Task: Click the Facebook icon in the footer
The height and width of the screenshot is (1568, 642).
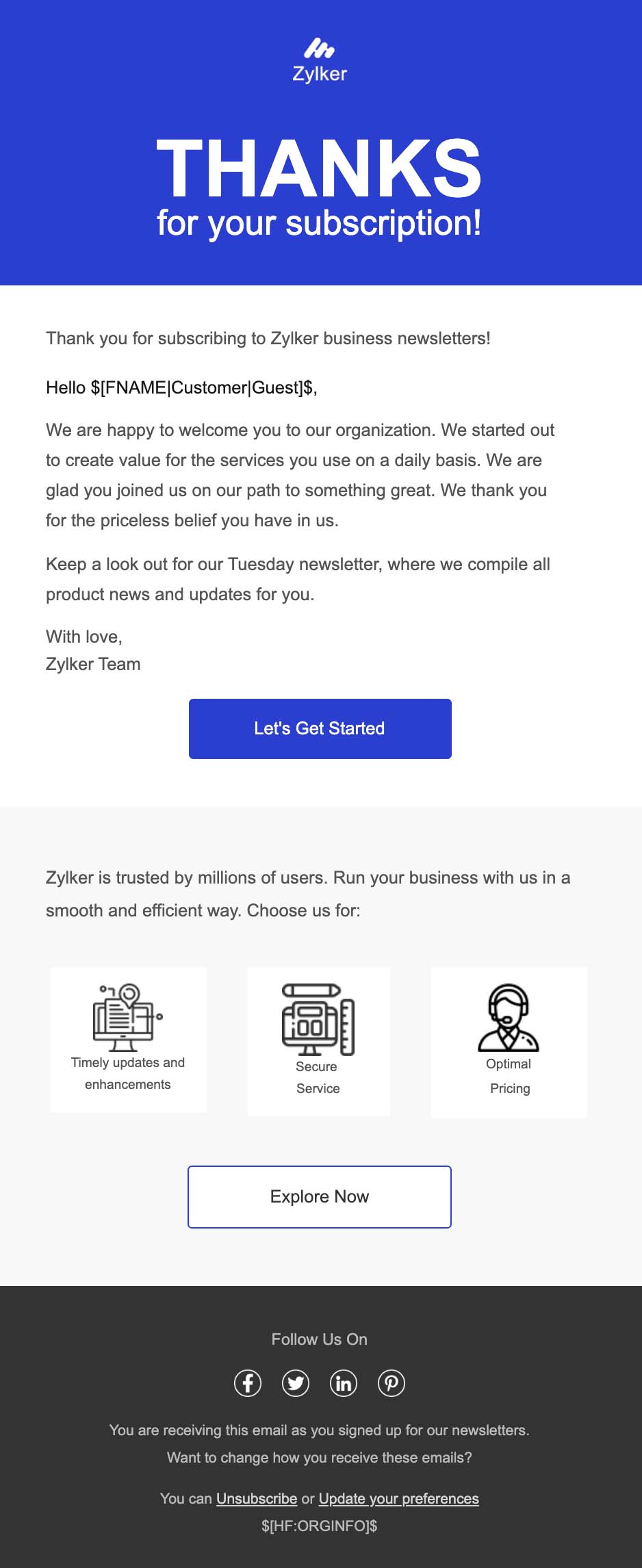Action: tap(248, 1383)
